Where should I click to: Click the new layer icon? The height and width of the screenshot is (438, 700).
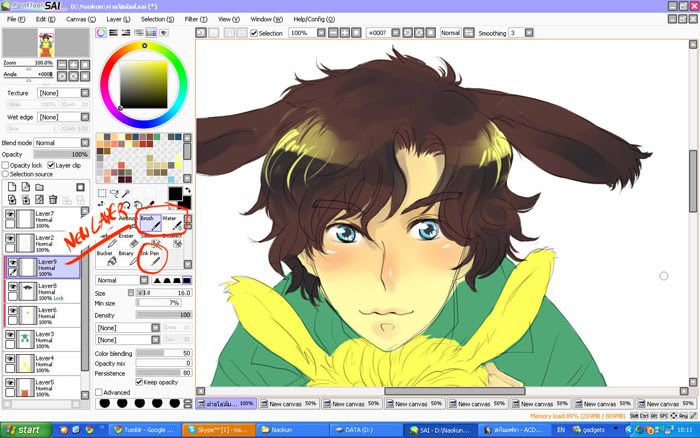point(11,187)
